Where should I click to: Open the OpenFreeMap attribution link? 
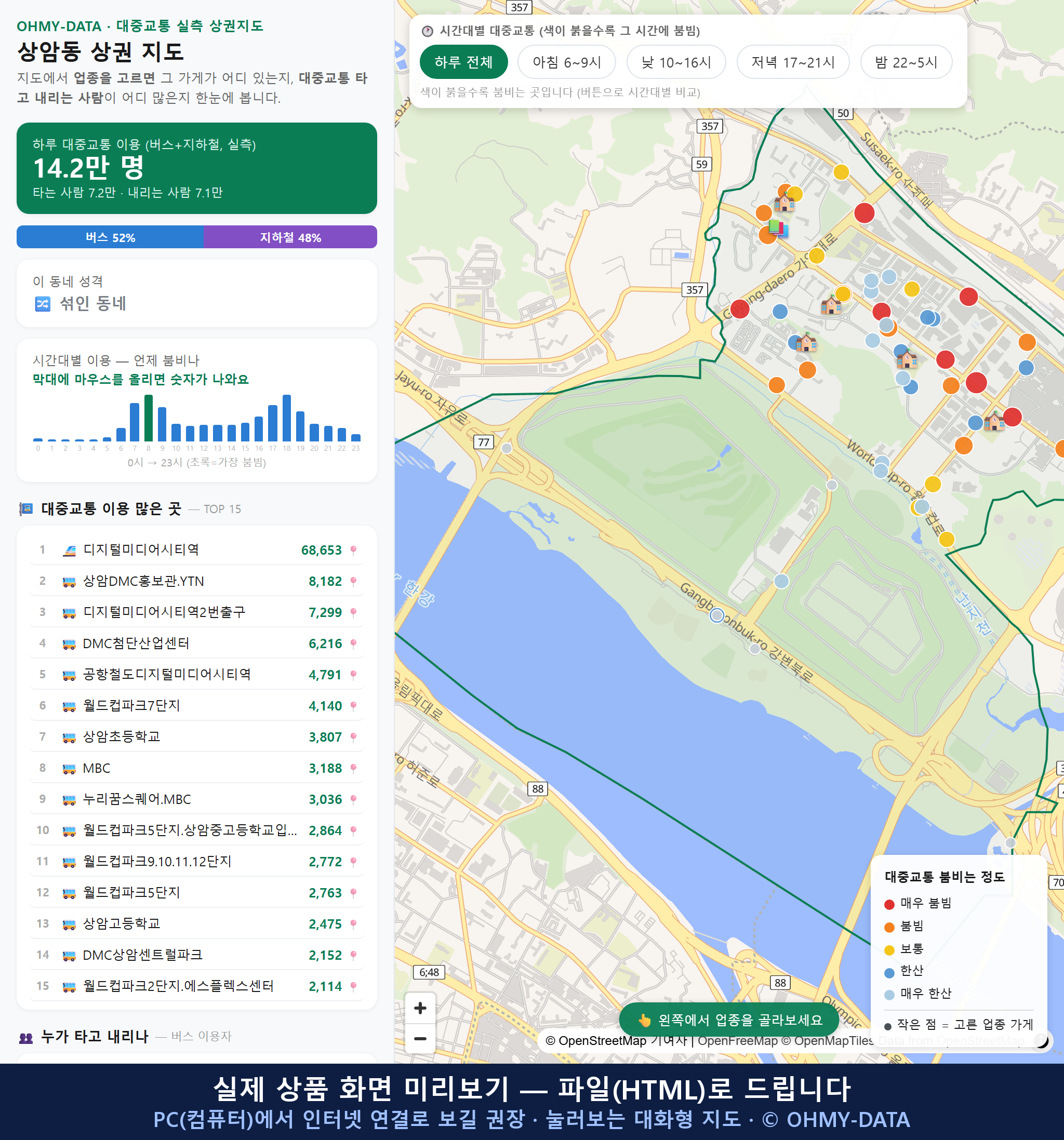click(x=737, y=1040)
